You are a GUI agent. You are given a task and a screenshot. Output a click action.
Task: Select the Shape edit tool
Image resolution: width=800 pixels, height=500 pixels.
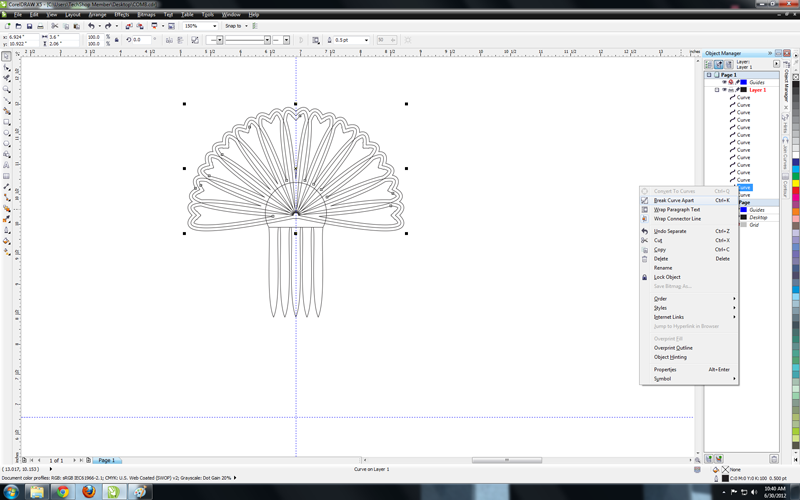(7, 67)
